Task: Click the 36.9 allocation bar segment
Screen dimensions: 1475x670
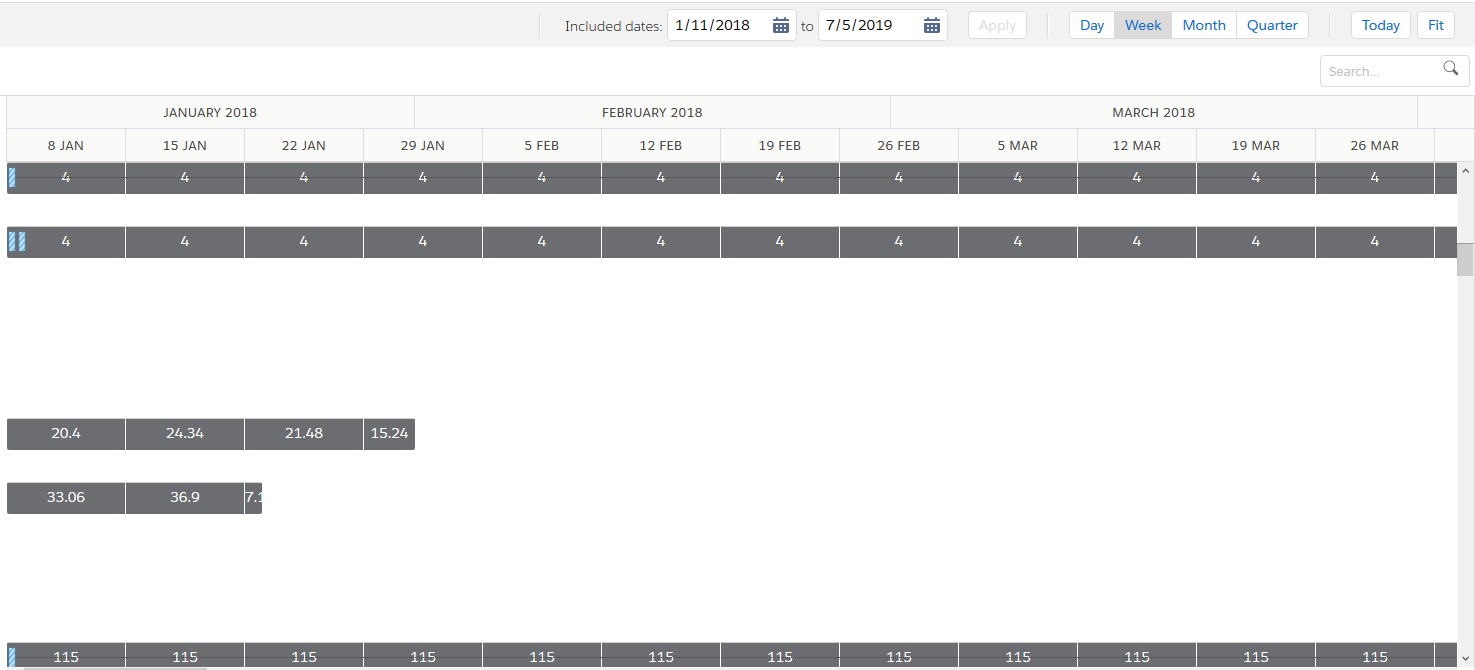Action: pos(185,498)
